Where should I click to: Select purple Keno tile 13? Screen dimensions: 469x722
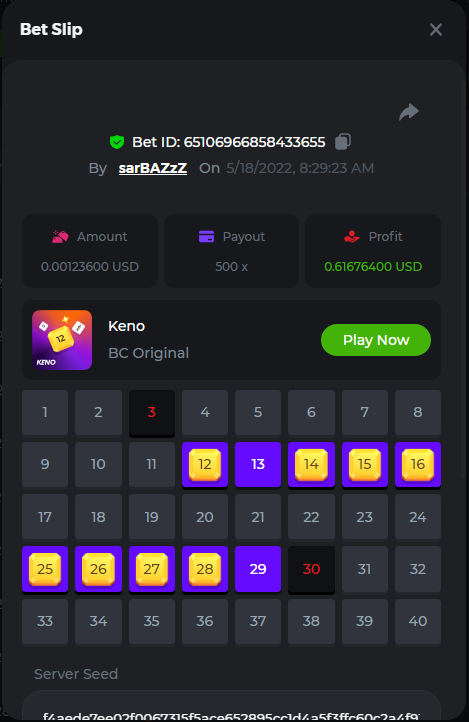258,465
